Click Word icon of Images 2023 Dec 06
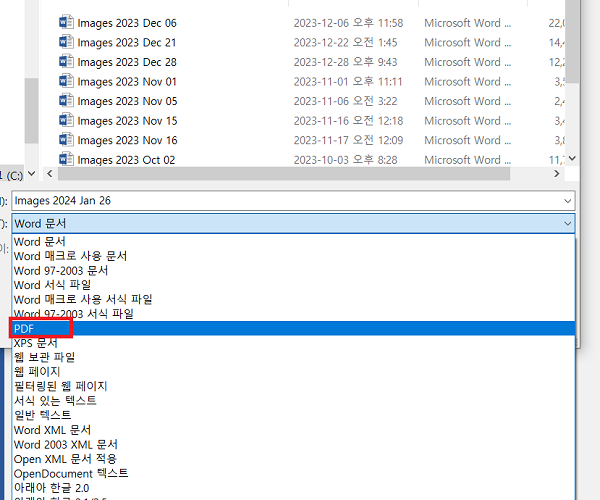 point(66,22)
